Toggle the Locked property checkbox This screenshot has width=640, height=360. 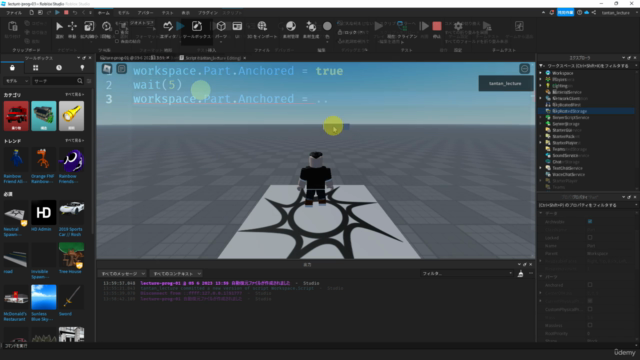[590, 238]
